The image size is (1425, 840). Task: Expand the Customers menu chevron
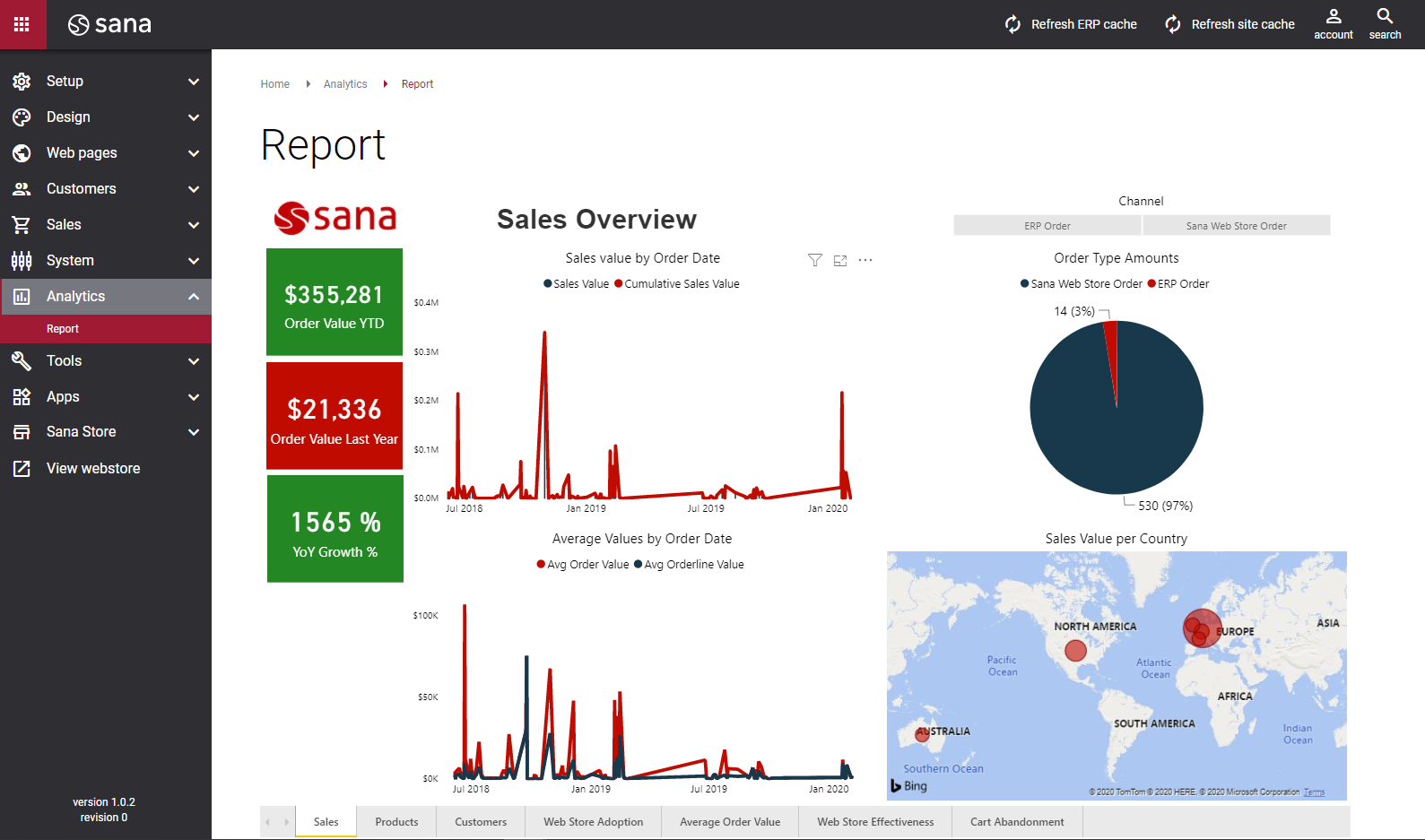pyautogui.click(x=194, y=189)
